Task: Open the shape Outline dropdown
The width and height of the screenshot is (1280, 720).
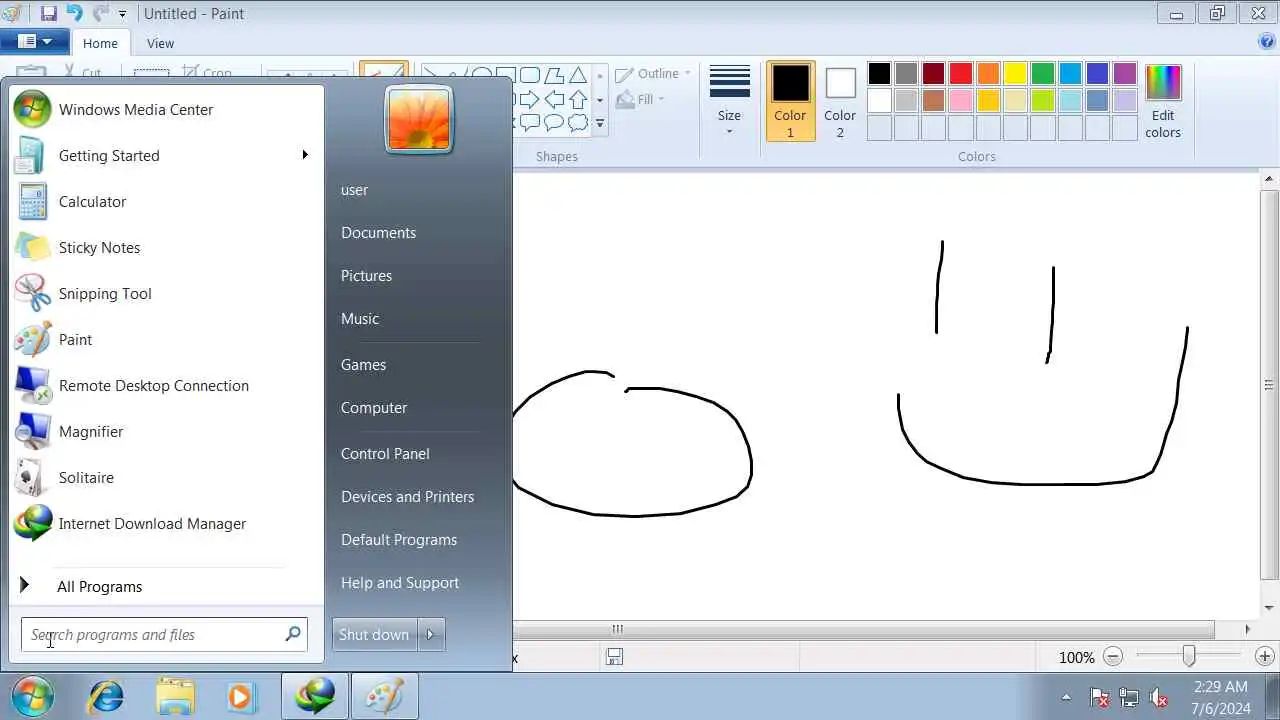Action: click(x=653, y=74)
